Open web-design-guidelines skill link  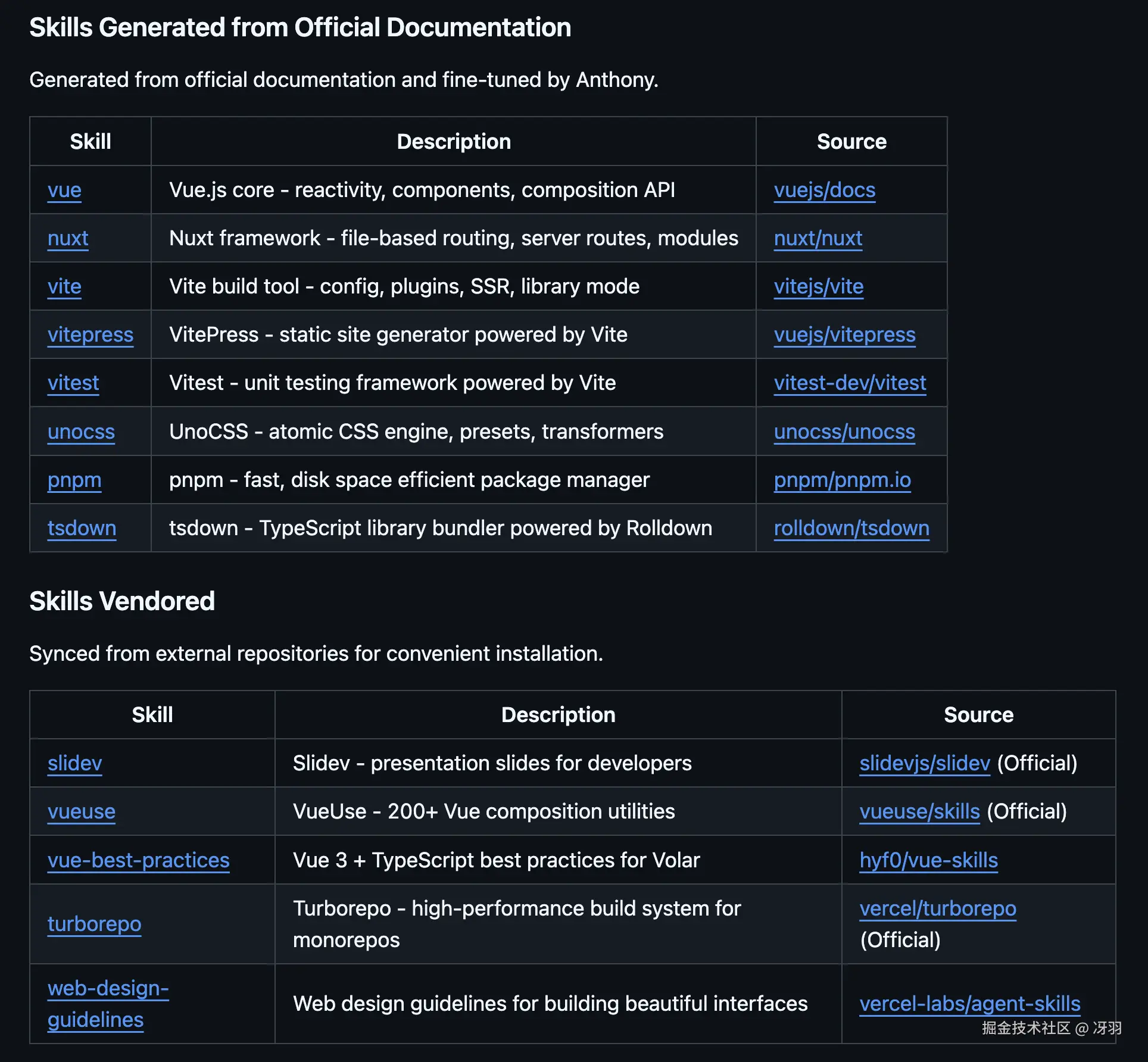(x=107, y=1004)
